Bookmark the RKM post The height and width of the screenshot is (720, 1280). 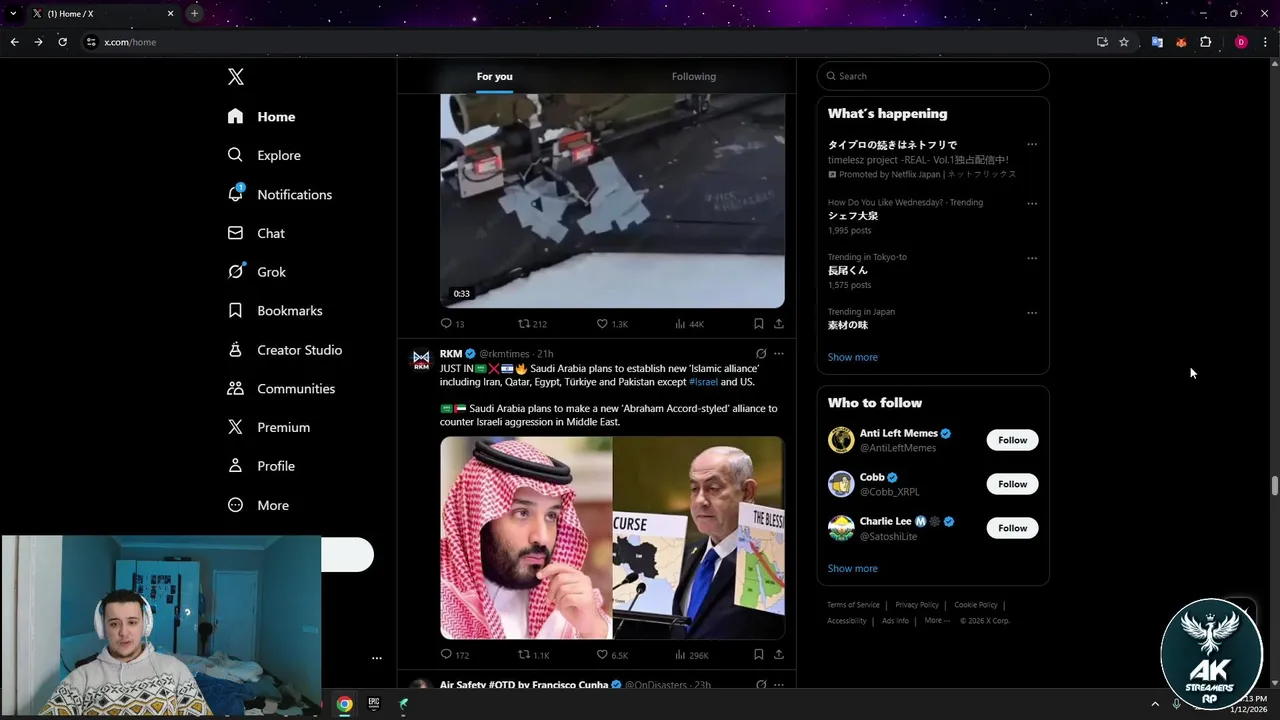coord(758,655)
